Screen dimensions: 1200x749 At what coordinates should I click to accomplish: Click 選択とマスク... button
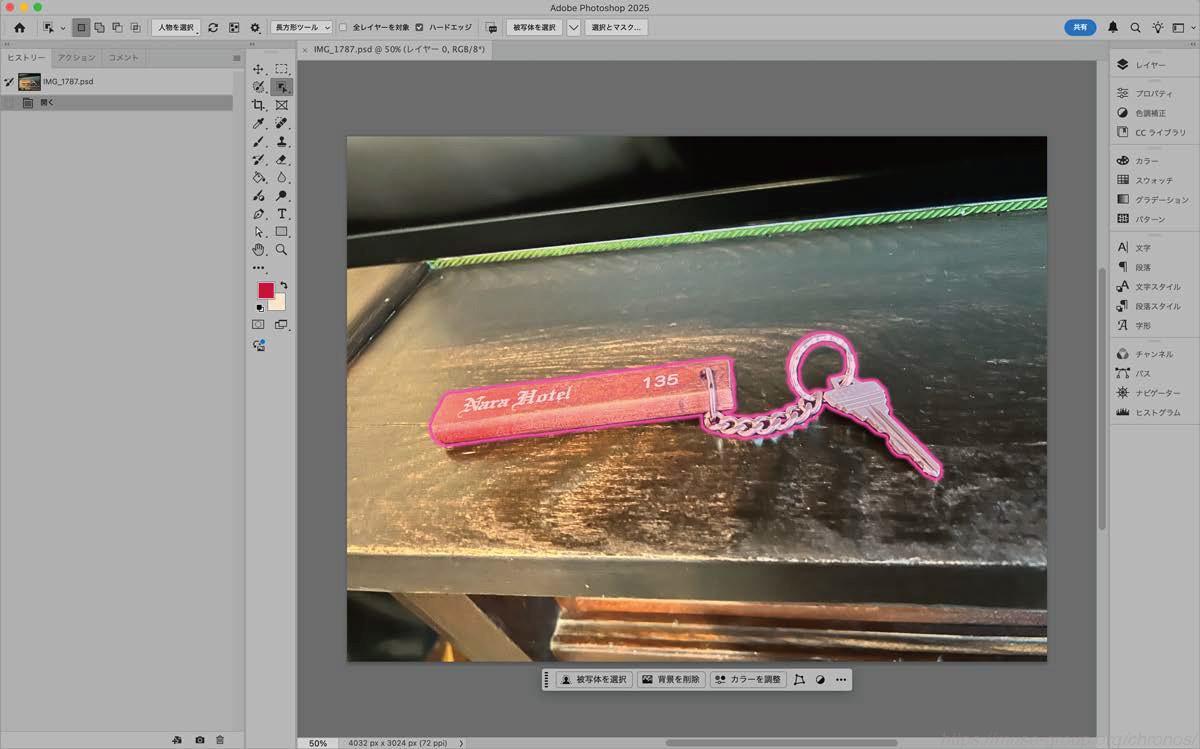coord(617,27)
